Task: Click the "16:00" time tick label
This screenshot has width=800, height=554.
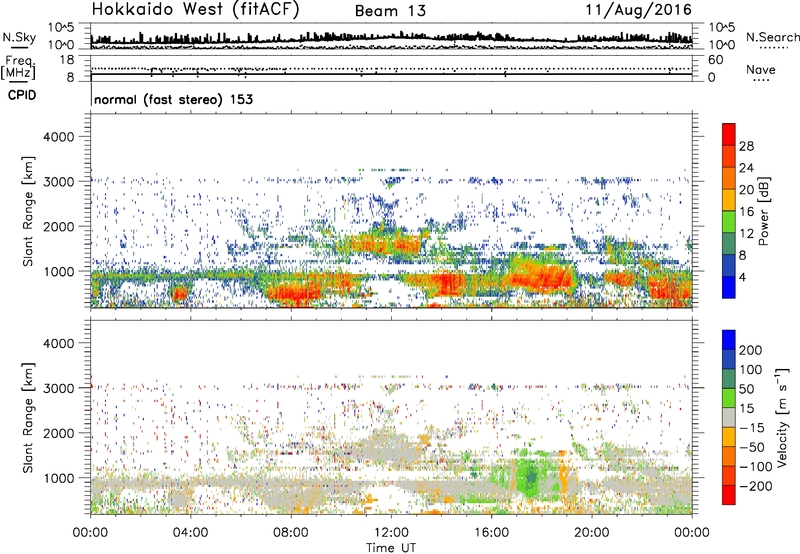Action: click(491, 532)
